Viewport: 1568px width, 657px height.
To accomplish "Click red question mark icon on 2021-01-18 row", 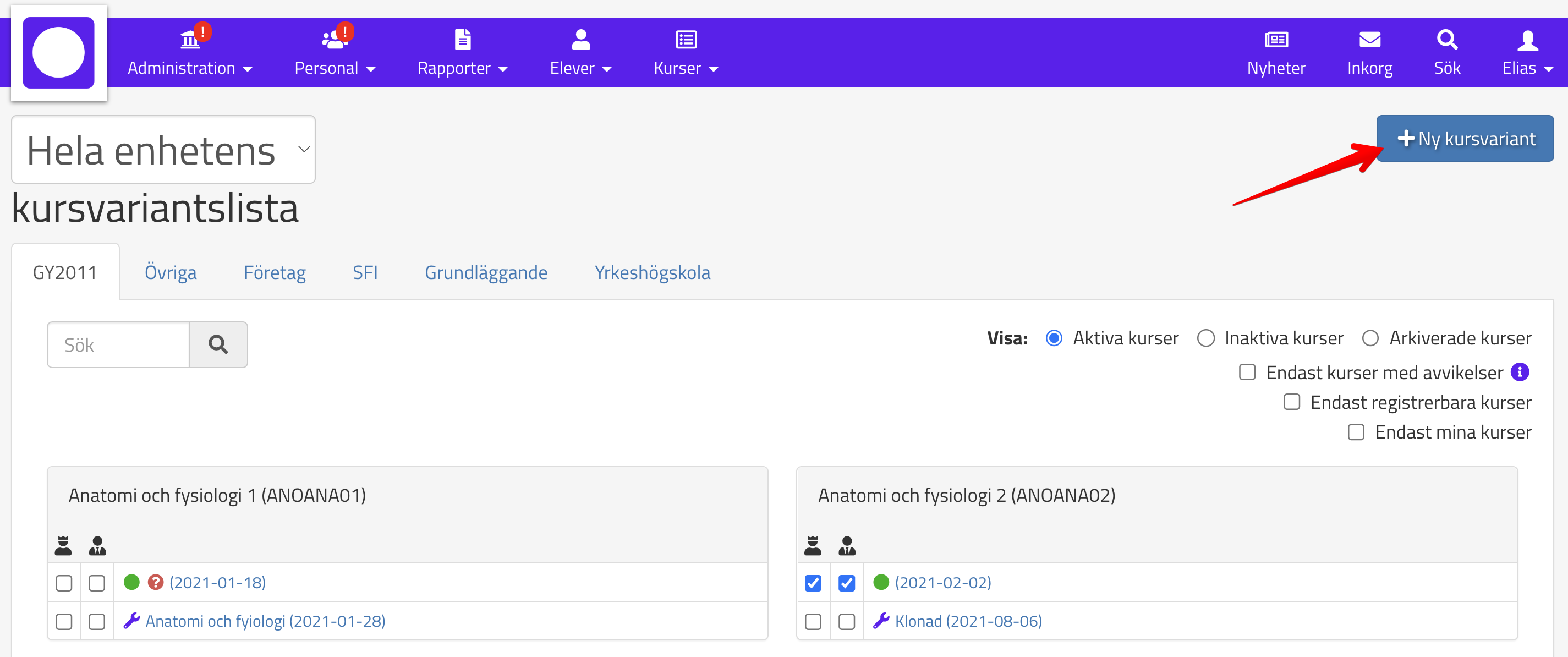I will [156, 583].
